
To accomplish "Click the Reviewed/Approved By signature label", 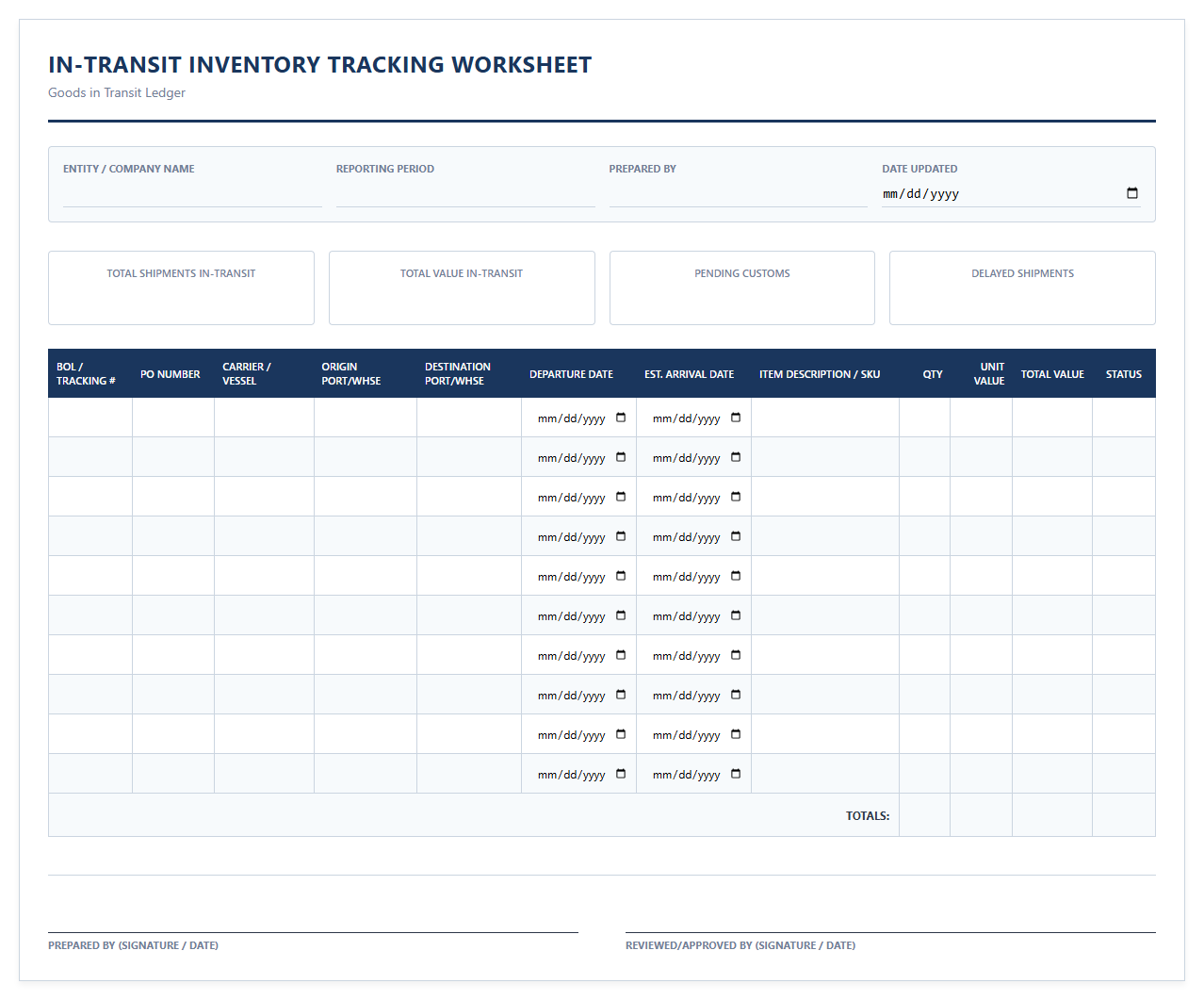I will point(740,945).
